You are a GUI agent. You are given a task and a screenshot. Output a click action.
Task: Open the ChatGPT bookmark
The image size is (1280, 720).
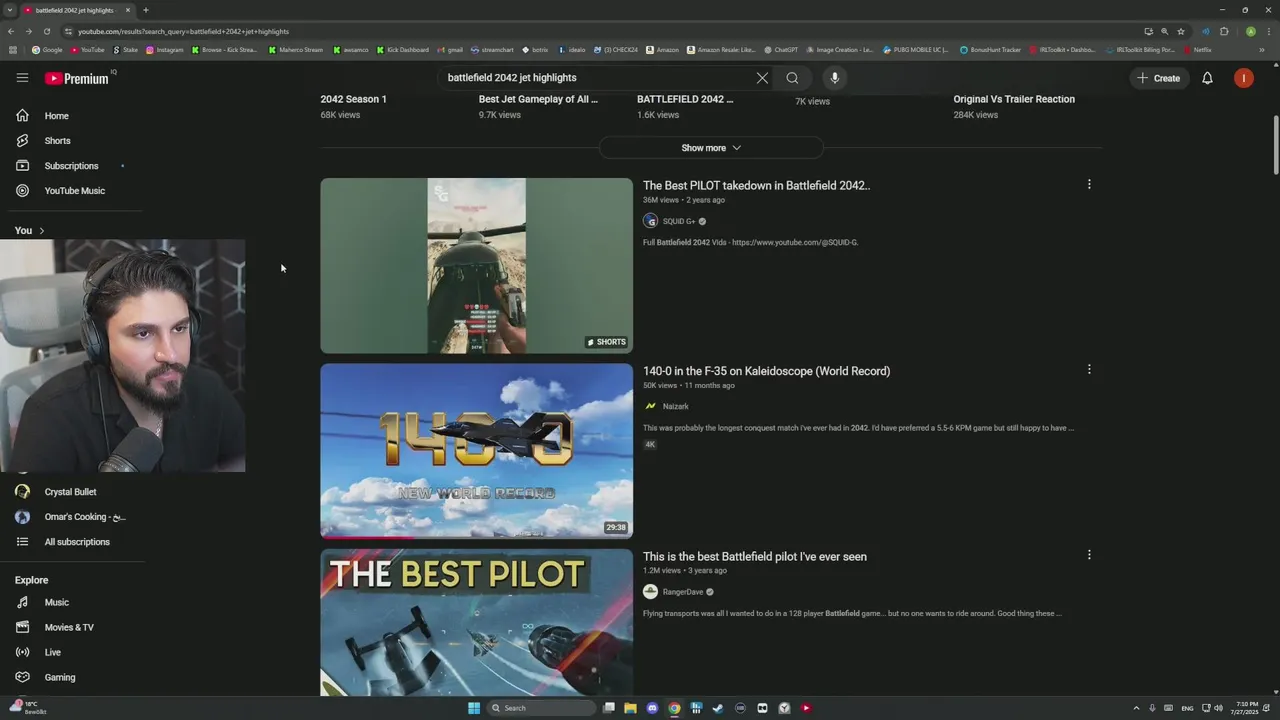pyautogui.click(x=781, y=49)
